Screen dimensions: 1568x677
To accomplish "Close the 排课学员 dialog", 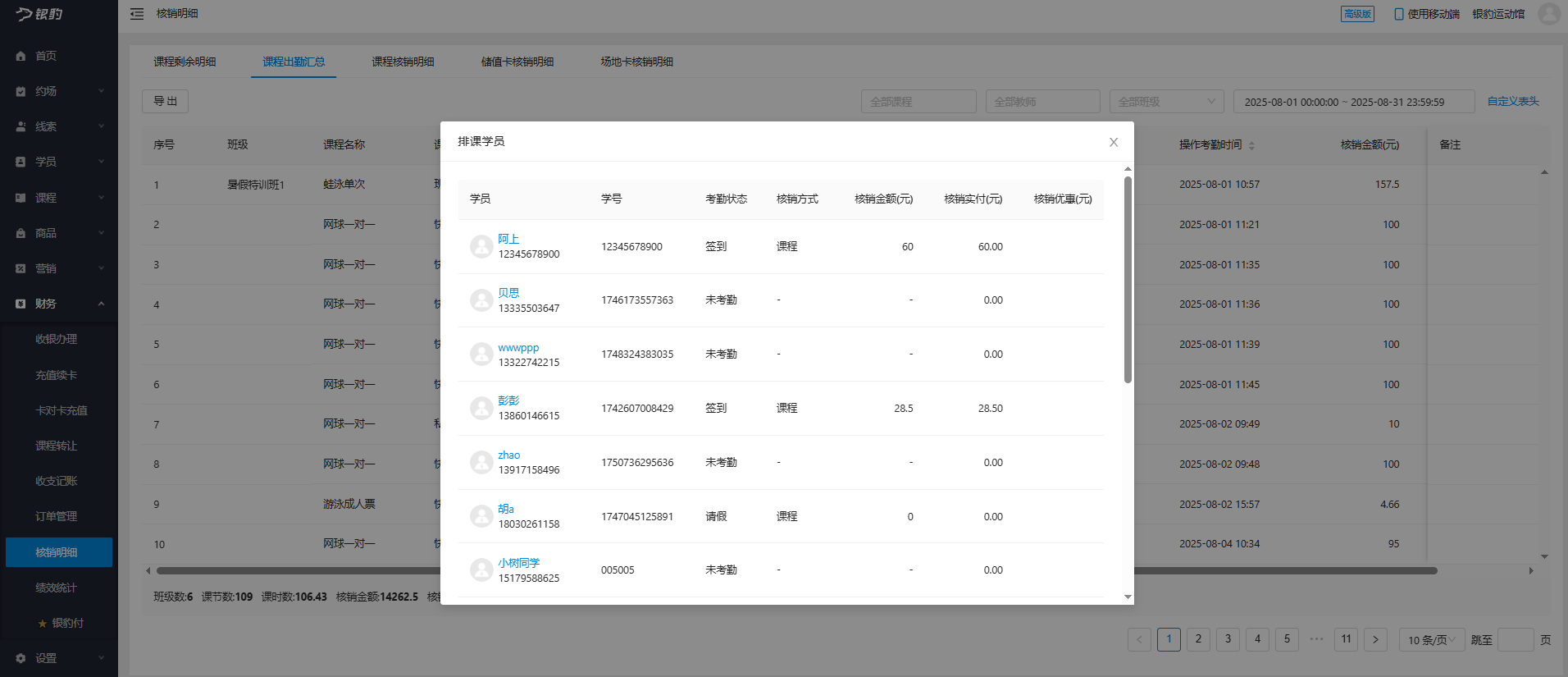I will [x=1113, y=142].
